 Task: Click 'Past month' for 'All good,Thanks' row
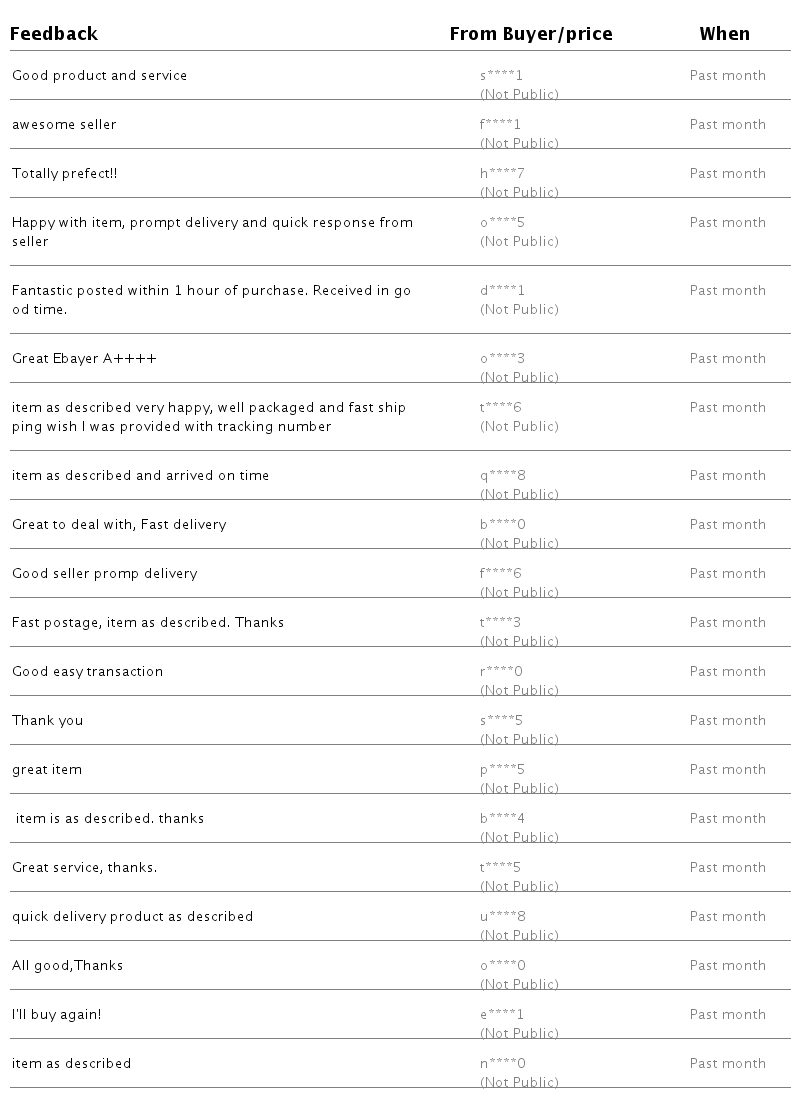click(727, 966)
